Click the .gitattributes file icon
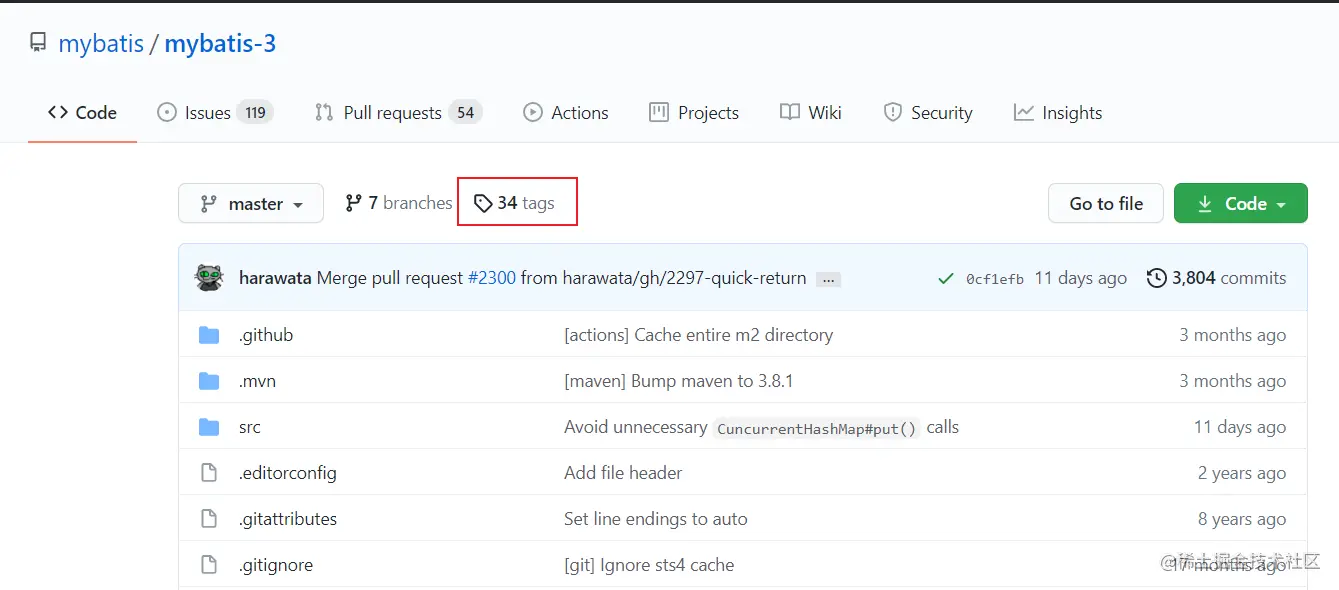This screenshot has width=1339, height=590. click(x=209, y=519)
